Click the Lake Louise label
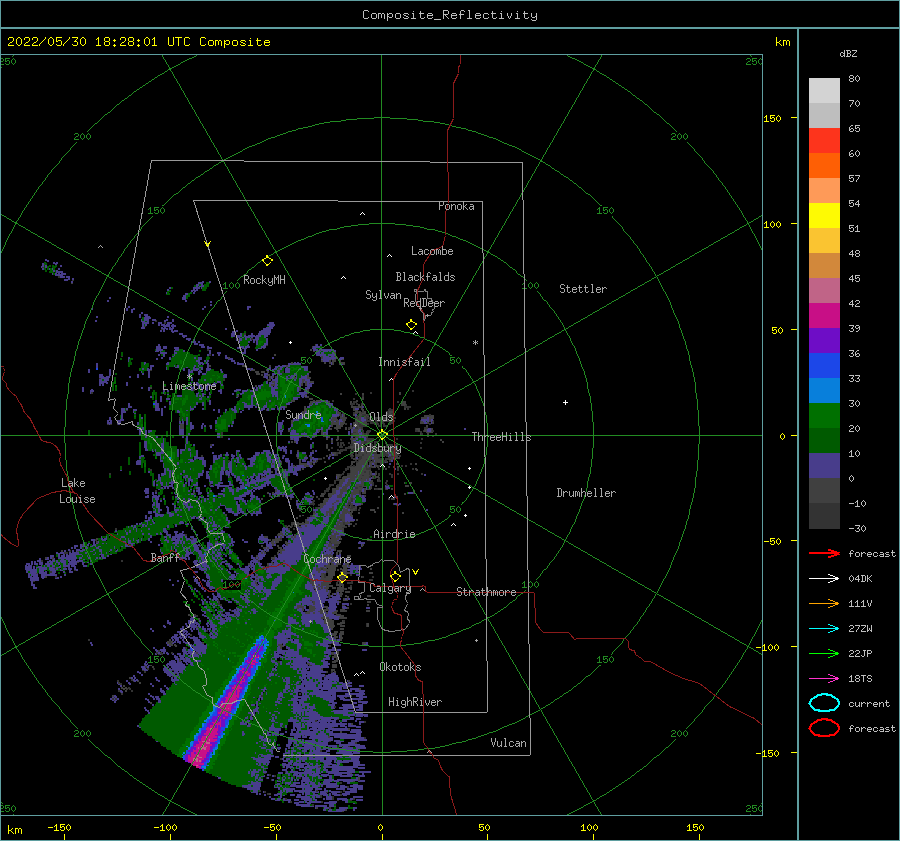Screen dimensions: 900x841 (x=77, y=491)
